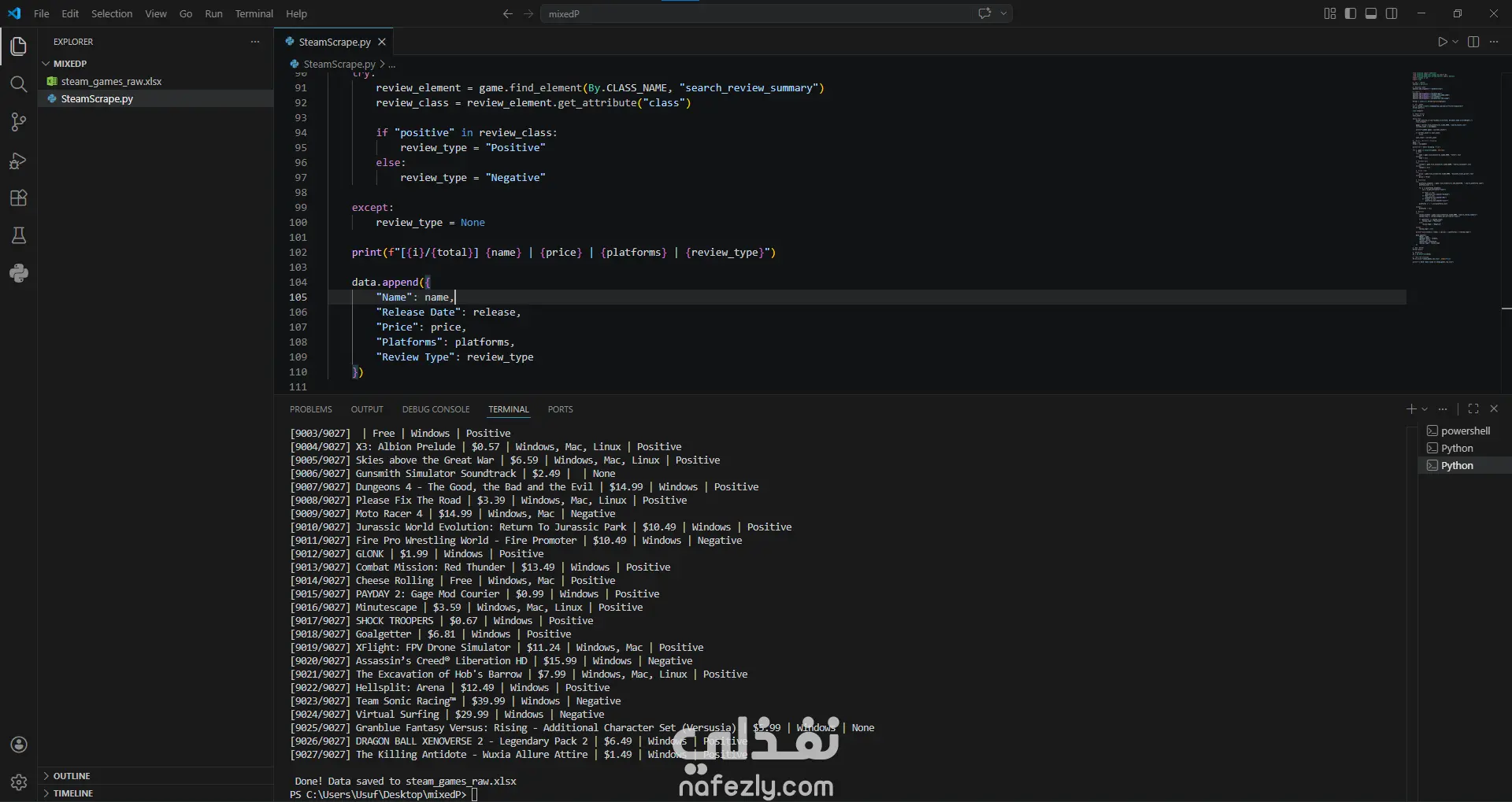Viewport: 1512px width, 802px height.
Task: Click the mixedP command center search box
Action: [776, 13]
